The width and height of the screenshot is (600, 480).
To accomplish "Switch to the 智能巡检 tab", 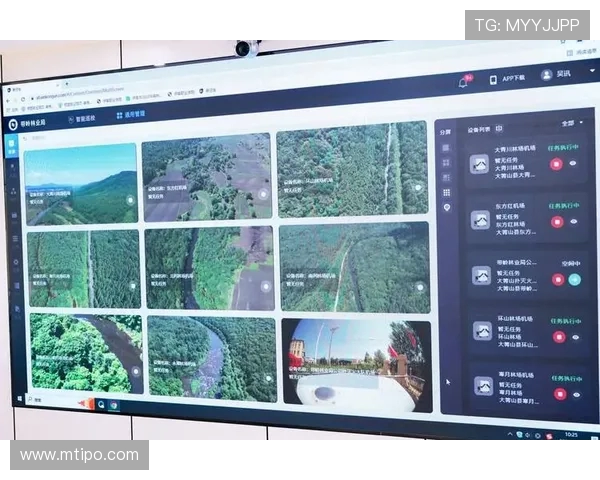I will coord(87,118).
